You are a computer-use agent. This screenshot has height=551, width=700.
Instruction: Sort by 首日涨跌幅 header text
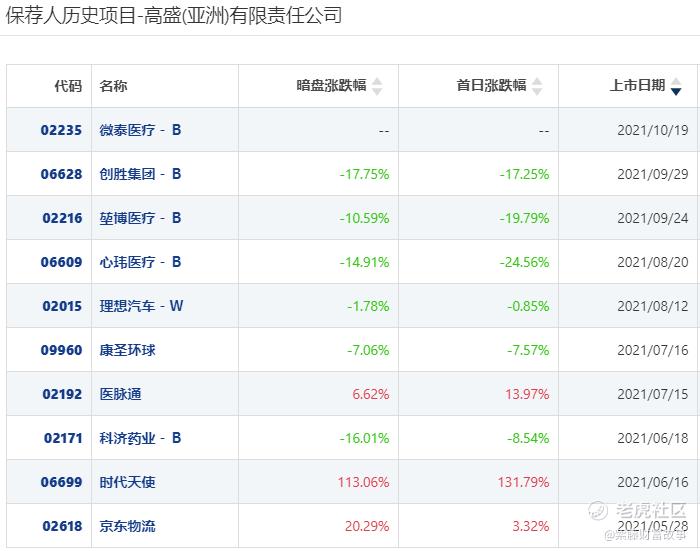[x=491, y=86]
